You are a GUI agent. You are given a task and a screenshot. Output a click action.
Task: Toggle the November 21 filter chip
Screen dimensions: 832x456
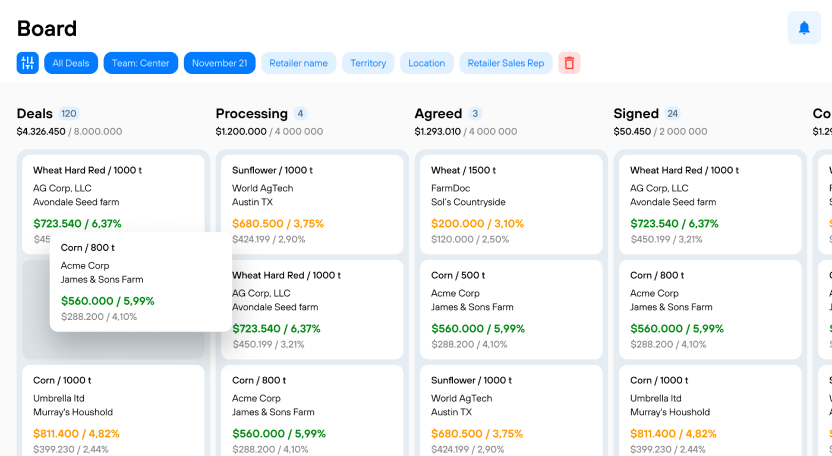pos(220,63)
